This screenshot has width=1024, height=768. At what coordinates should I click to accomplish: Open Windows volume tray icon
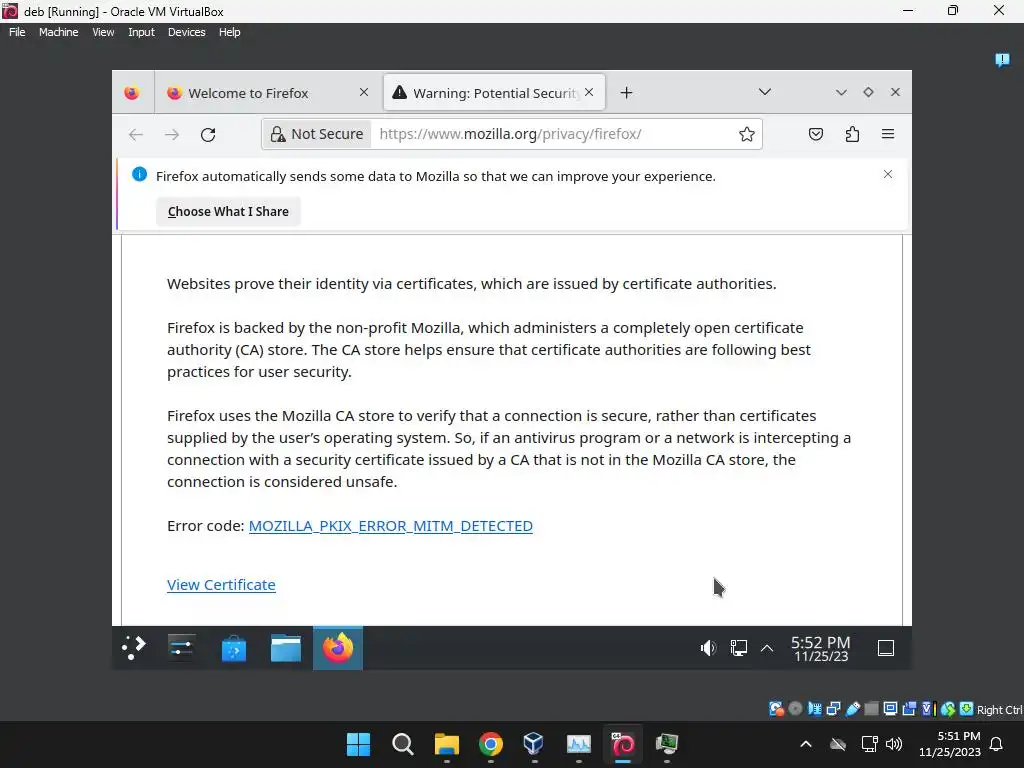pyautogui.click(x=894, y=744)
